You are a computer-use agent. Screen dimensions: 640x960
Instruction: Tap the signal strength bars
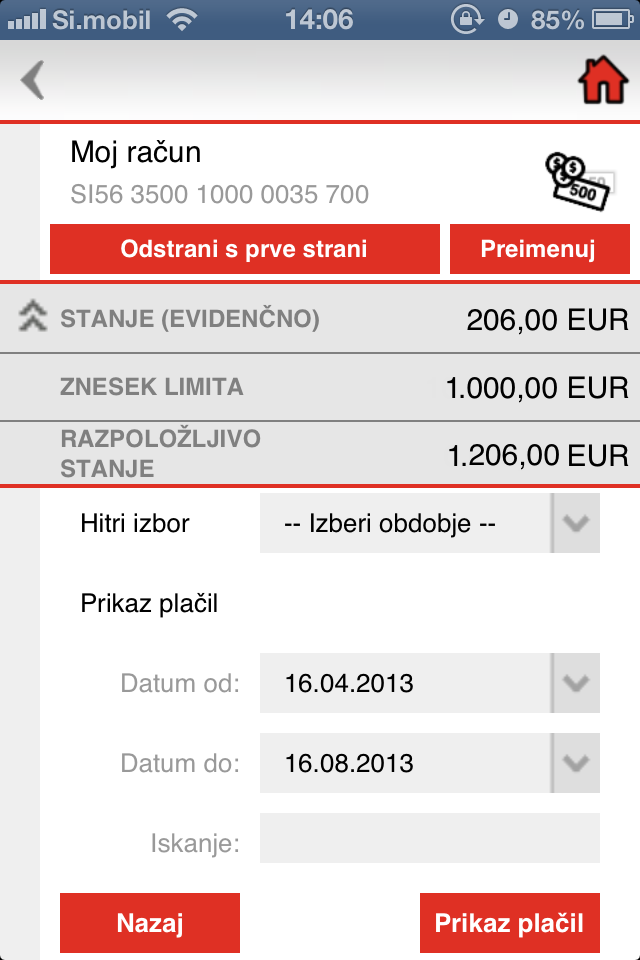click(26, 20)
